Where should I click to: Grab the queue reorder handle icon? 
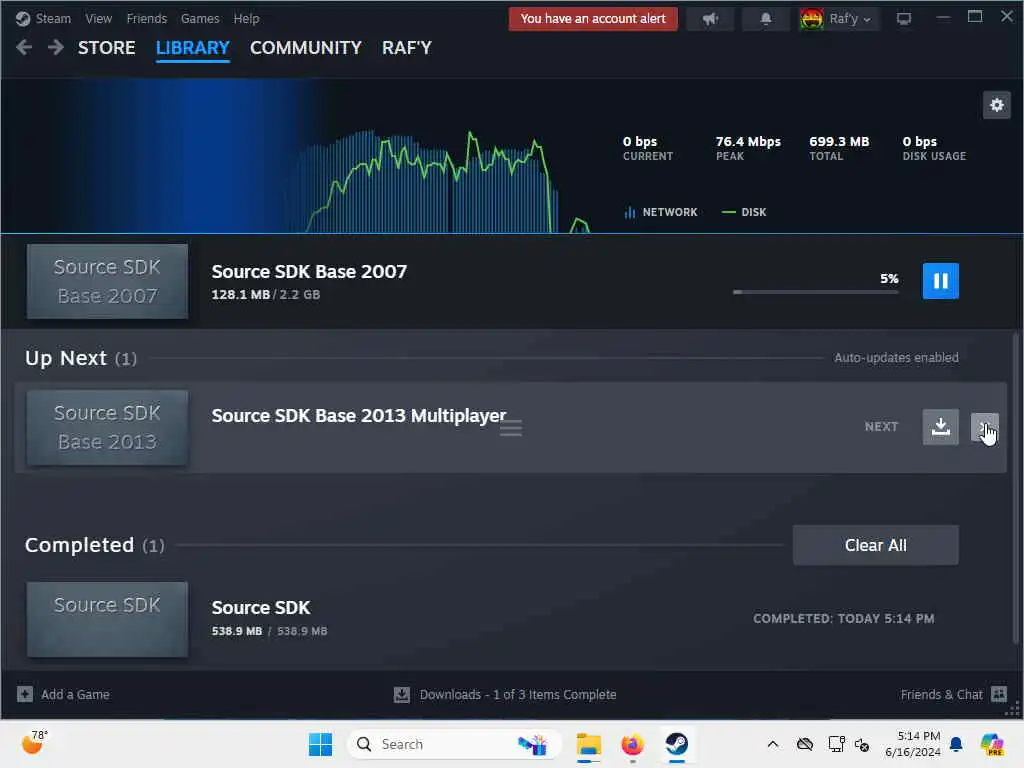tap(511, 428)
